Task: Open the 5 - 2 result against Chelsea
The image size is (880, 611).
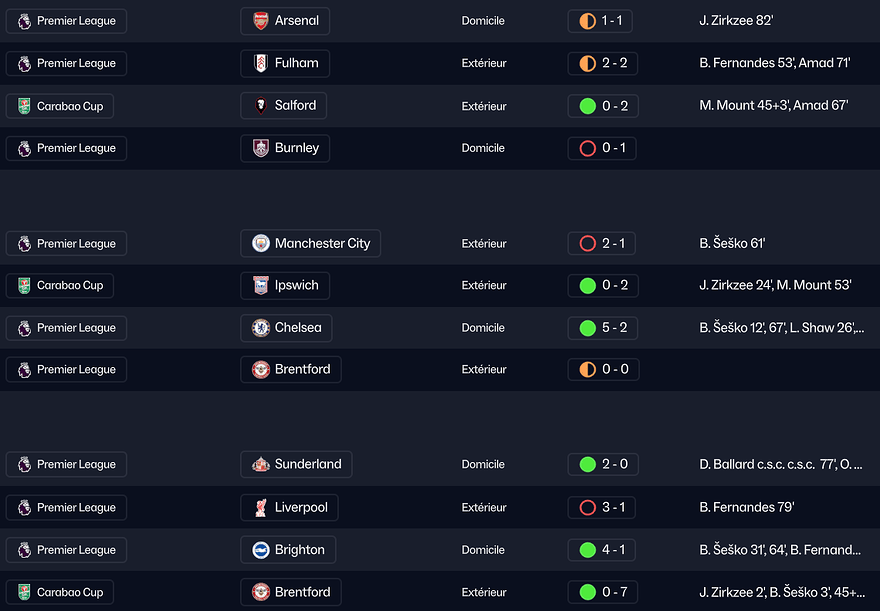Action: point(601,327)
